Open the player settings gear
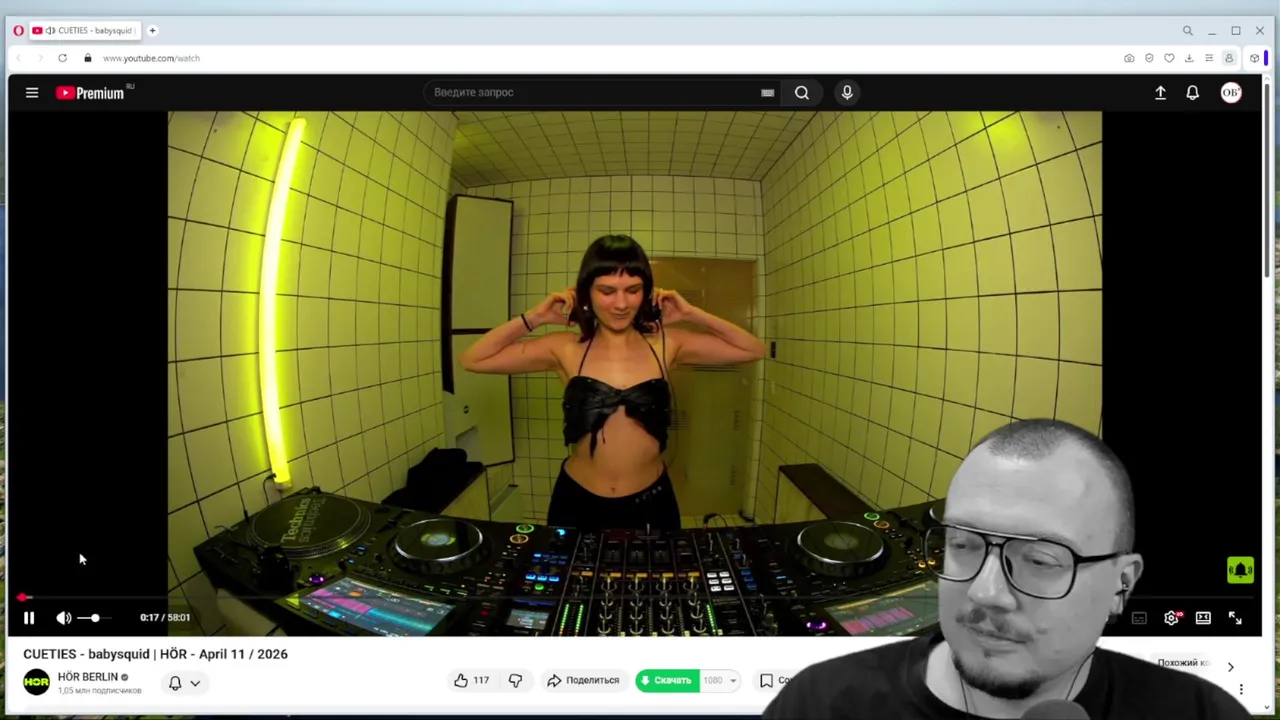The width and height of the screenshot is (1280, 720). click(x=1172, y=618)
